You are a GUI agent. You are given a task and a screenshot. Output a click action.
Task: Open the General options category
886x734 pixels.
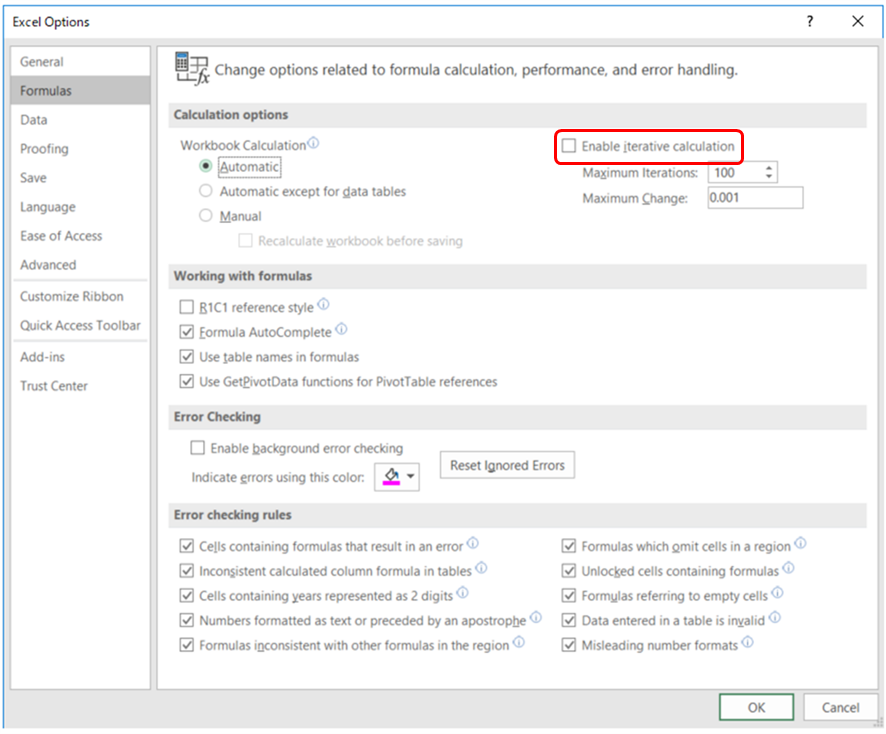tap(80, 62)
